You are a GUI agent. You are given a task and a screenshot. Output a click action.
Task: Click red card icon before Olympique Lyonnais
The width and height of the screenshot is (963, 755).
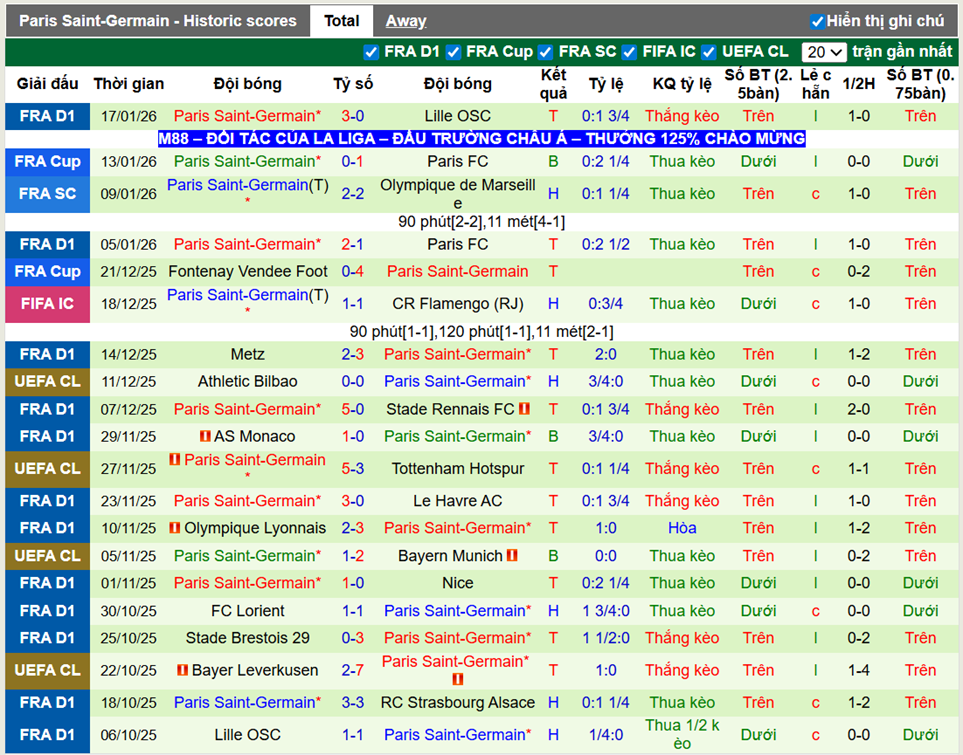(175, 528)
